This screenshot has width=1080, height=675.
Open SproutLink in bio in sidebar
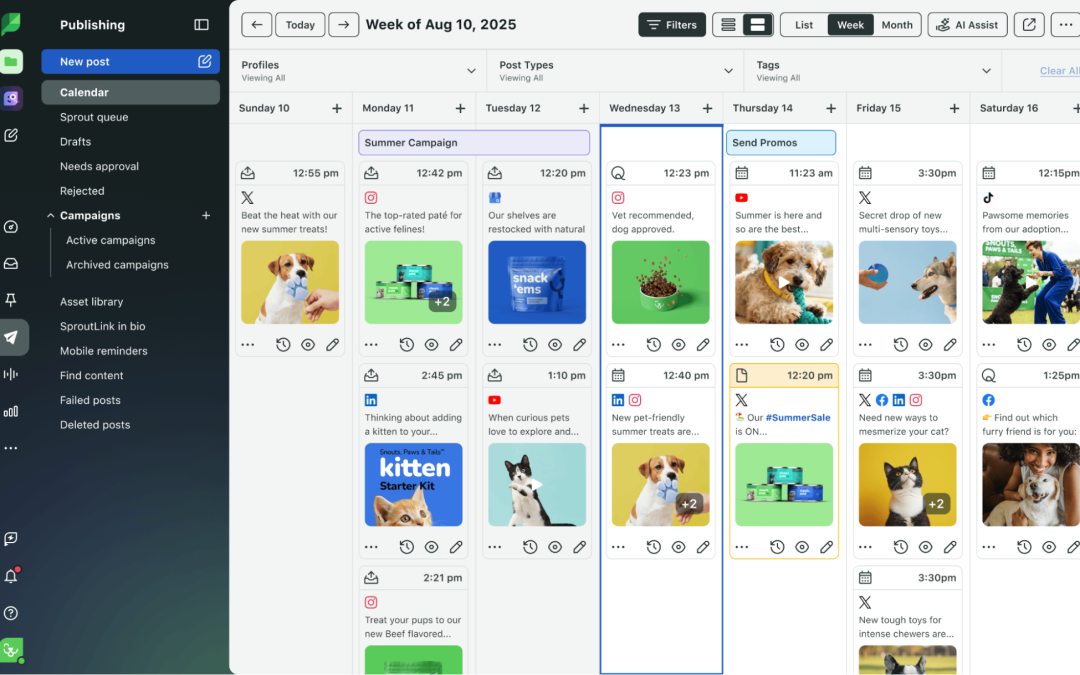(102, 326)
